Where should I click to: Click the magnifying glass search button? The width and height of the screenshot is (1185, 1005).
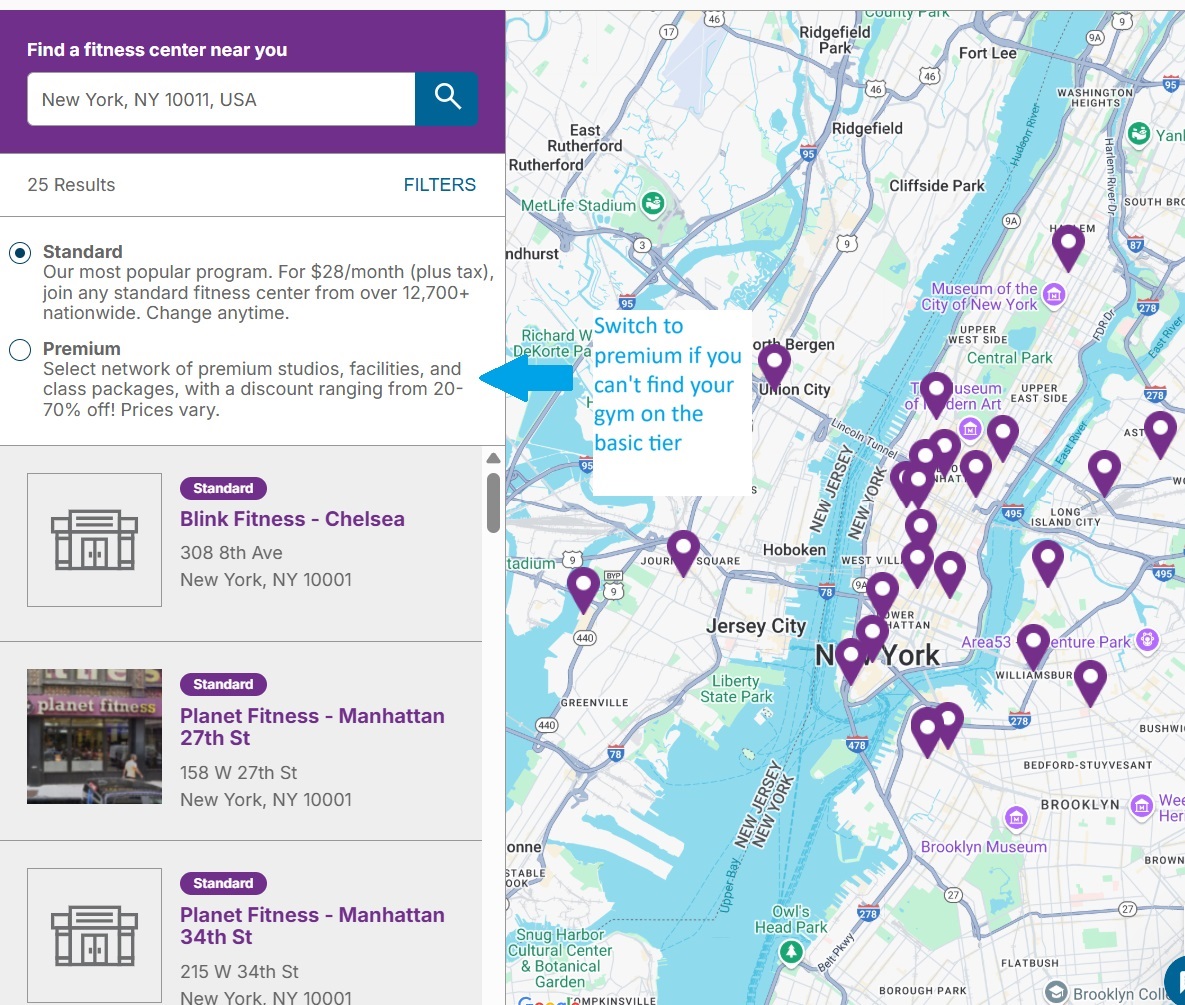447,98
